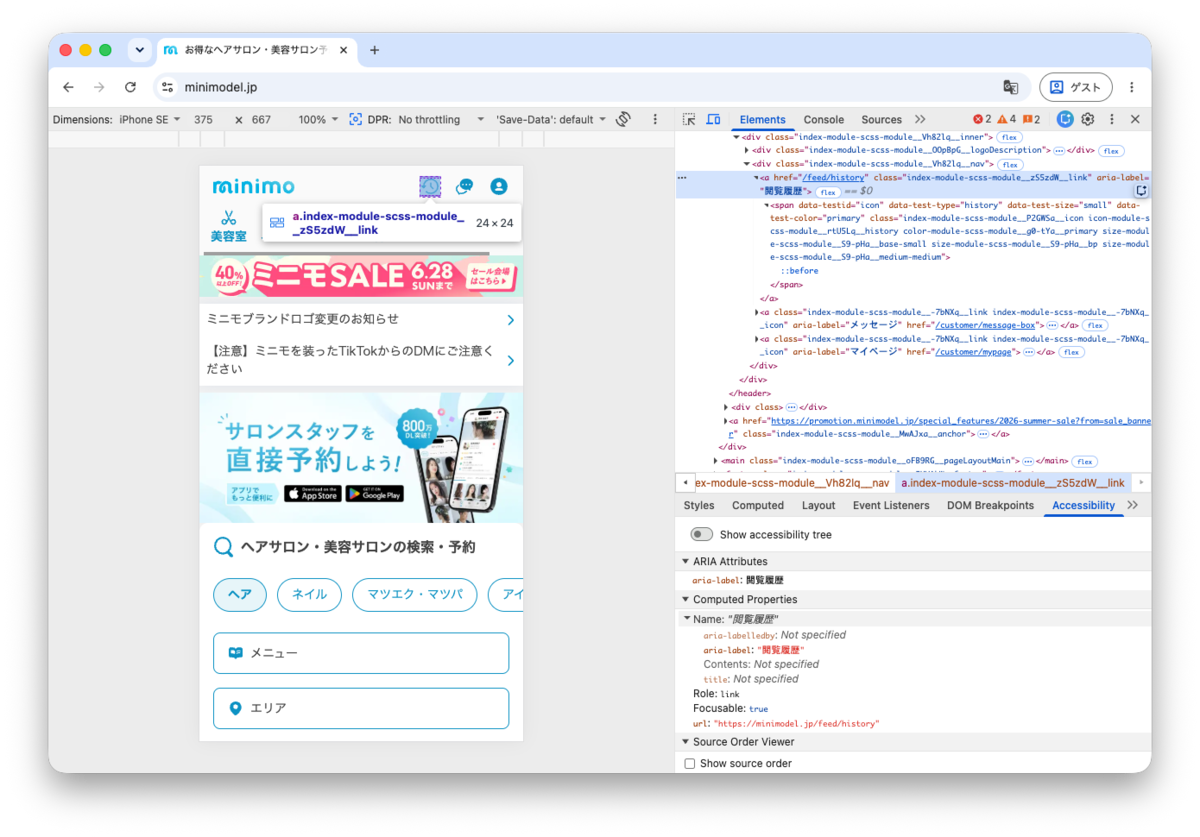This screenshot has width=1200, height=837.
Task: Collapse the ARIA Attributes section
Action: [x=685, y=561]
